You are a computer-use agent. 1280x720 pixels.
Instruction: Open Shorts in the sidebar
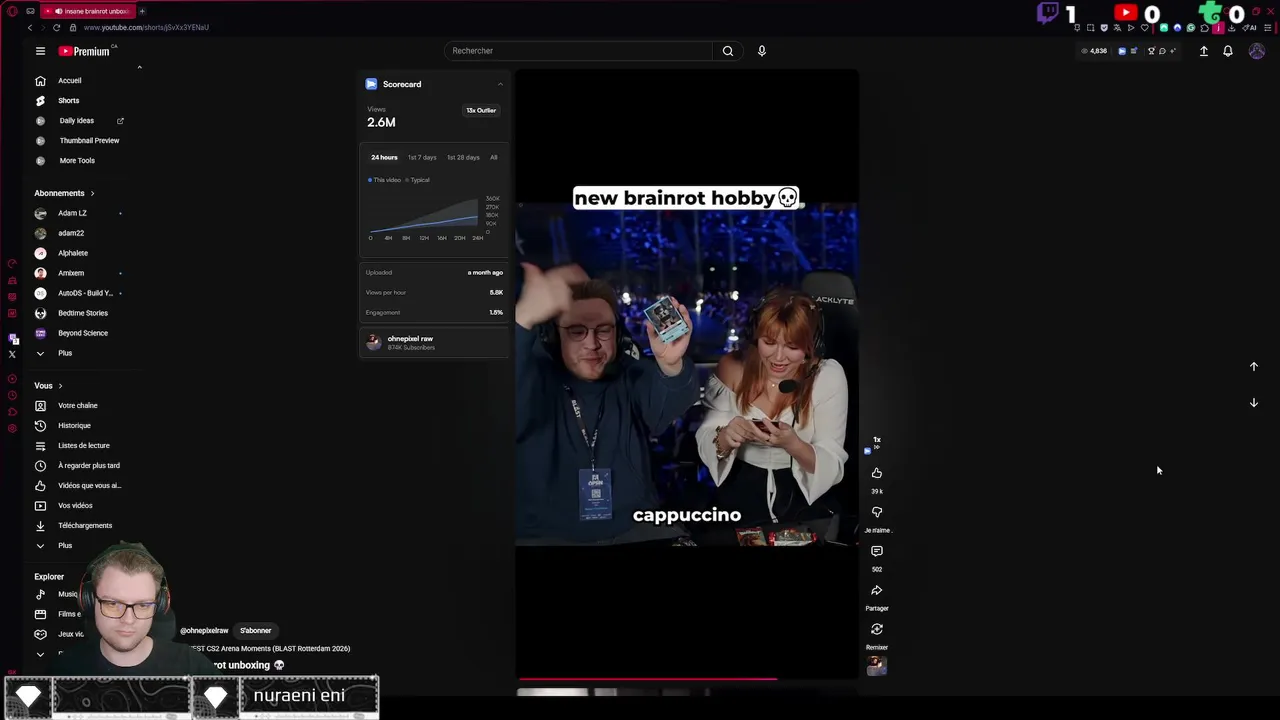coord(69,101)
